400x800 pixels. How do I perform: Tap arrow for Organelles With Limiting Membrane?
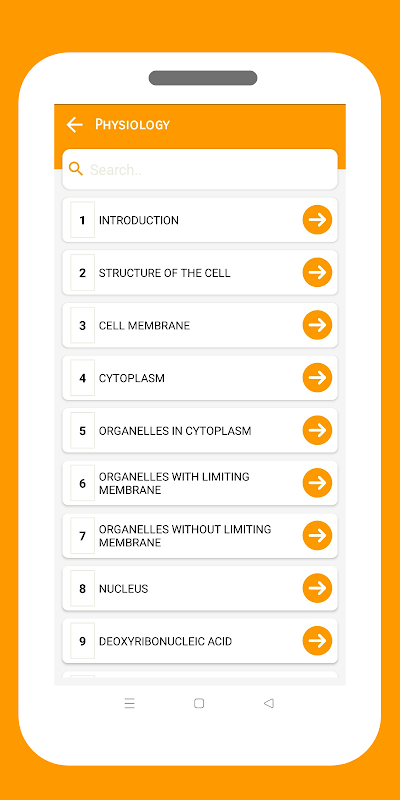click(317, 483)
